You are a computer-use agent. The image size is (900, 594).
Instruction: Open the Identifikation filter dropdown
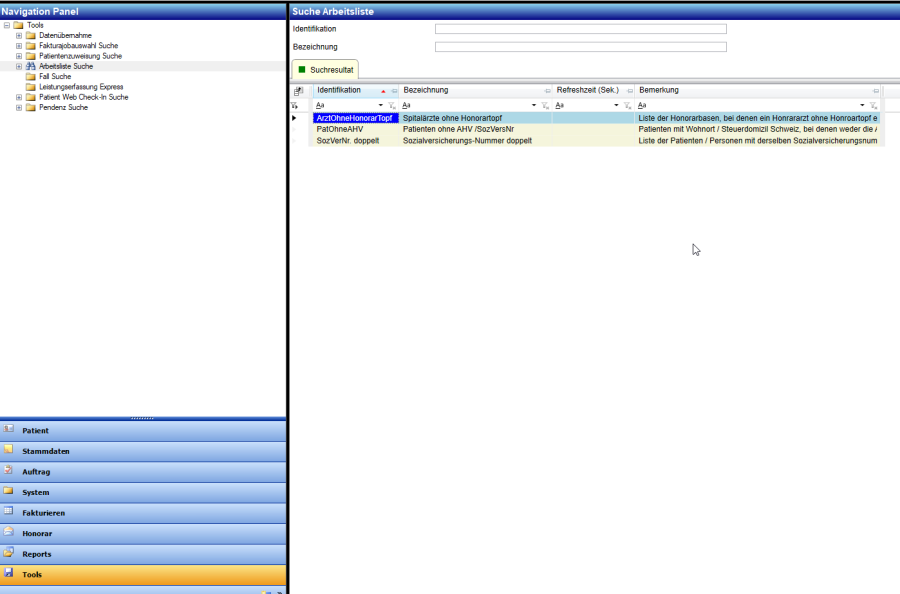coord(381,106)
